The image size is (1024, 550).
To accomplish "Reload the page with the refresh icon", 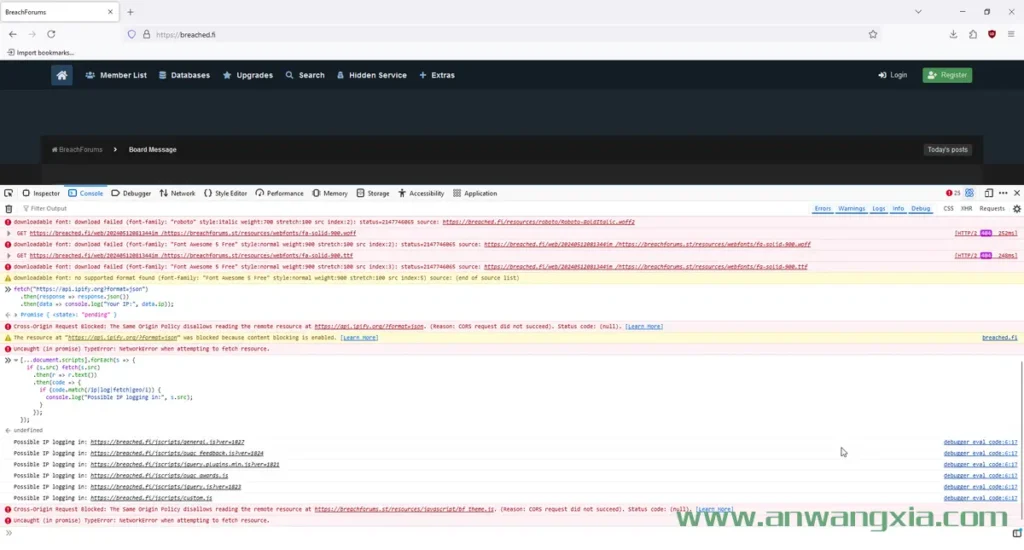I will pyautogui.click(x=51, y=34).
